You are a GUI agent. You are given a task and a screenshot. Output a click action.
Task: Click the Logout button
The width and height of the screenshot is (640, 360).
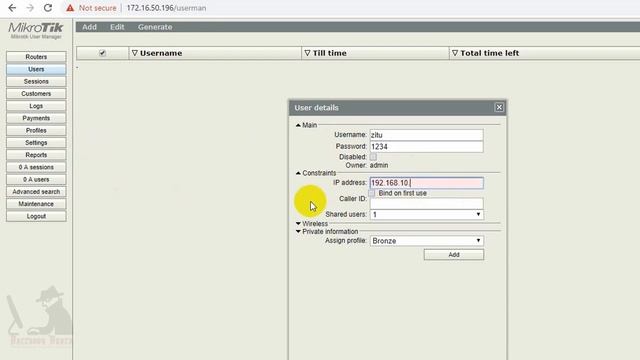pyautogui.click(x=36, y=216)
